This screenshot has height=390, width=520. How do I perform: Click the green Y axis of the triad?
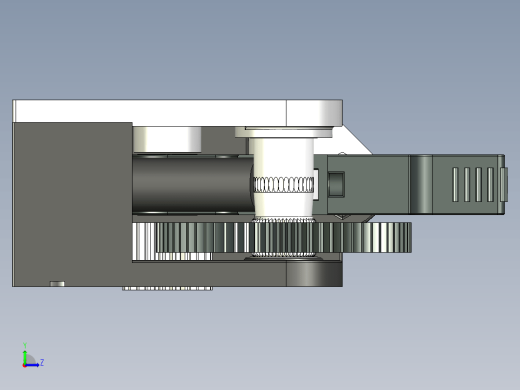(25, 357)
